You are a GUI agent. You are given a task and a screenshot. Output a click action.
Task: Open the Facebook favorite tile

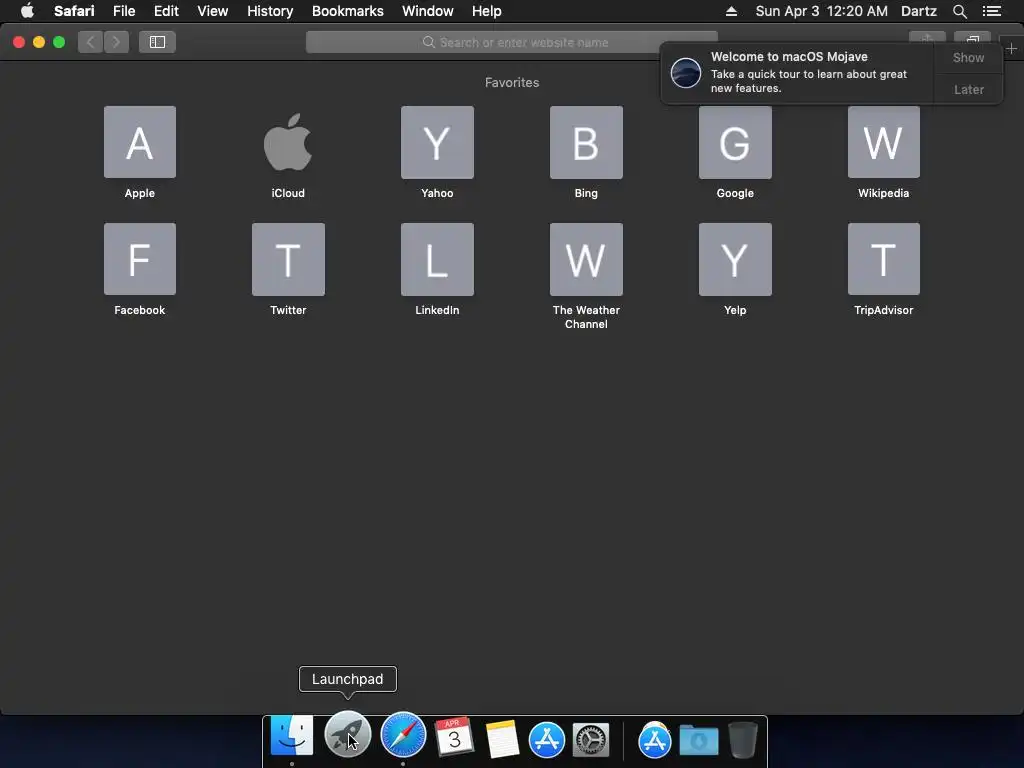pyautogui.click(x=140, y=259)
